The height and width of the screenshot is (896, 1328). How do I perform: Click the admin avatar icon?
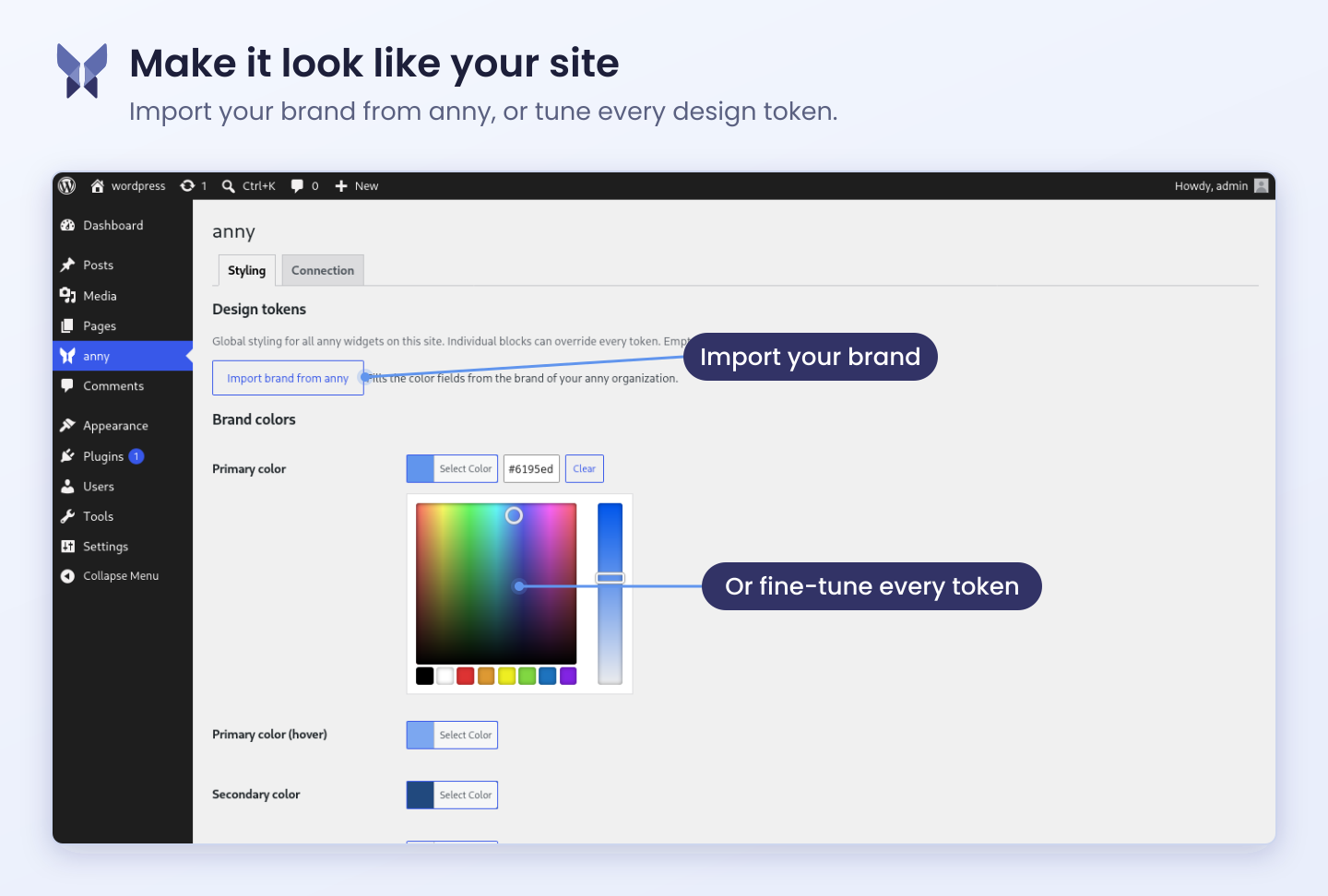(x=1262, y=185)
